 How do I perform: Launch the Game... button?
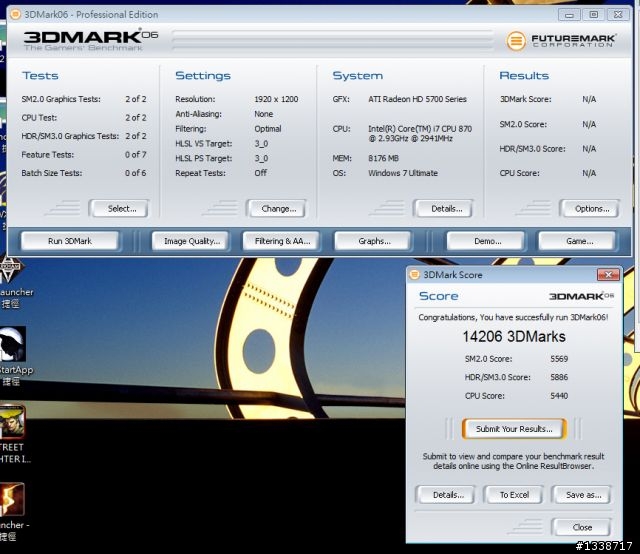point(577,241)
